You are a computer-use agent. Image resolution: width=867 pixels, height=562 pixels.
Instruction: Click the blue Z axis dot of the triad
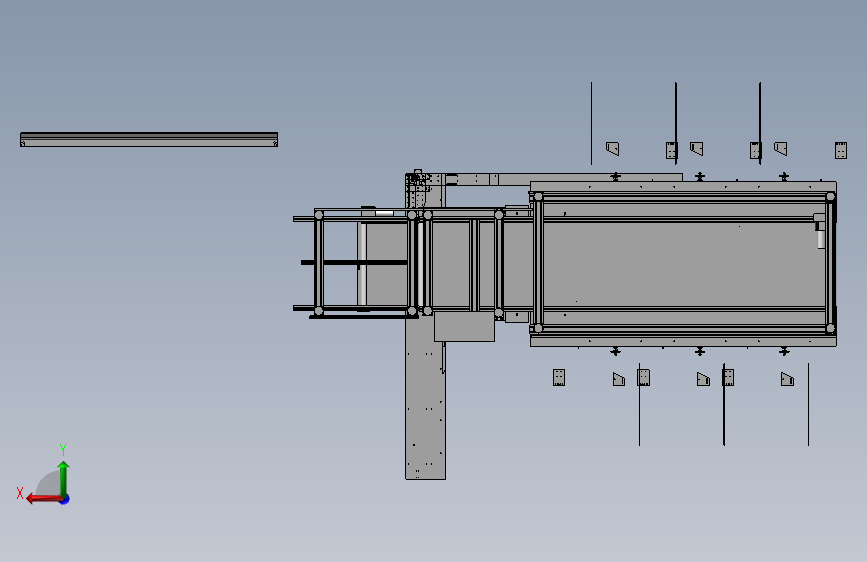(65, 499)
